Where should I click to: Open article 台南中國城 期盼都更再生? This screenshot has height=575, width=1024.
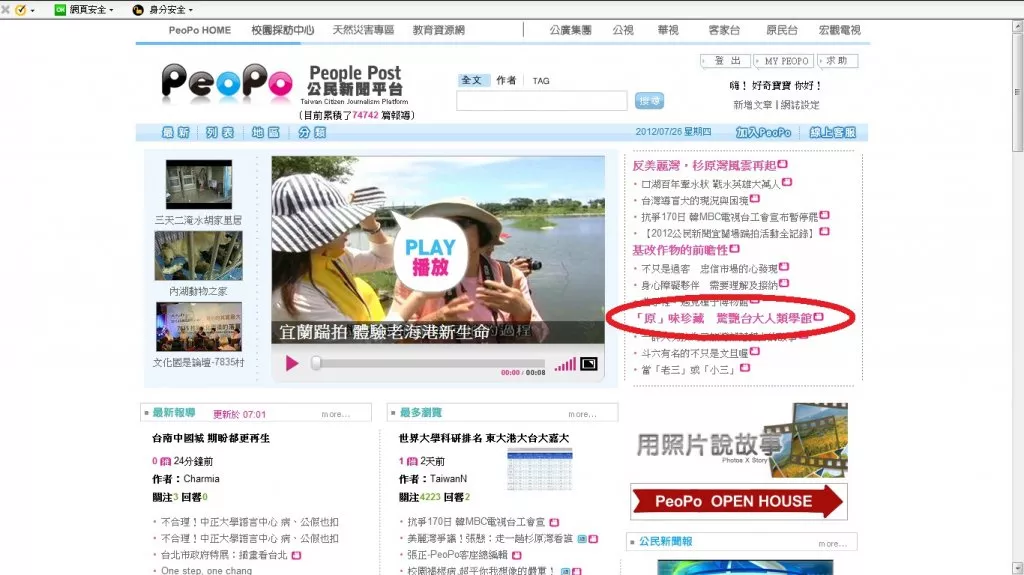[x=211, y=438]
